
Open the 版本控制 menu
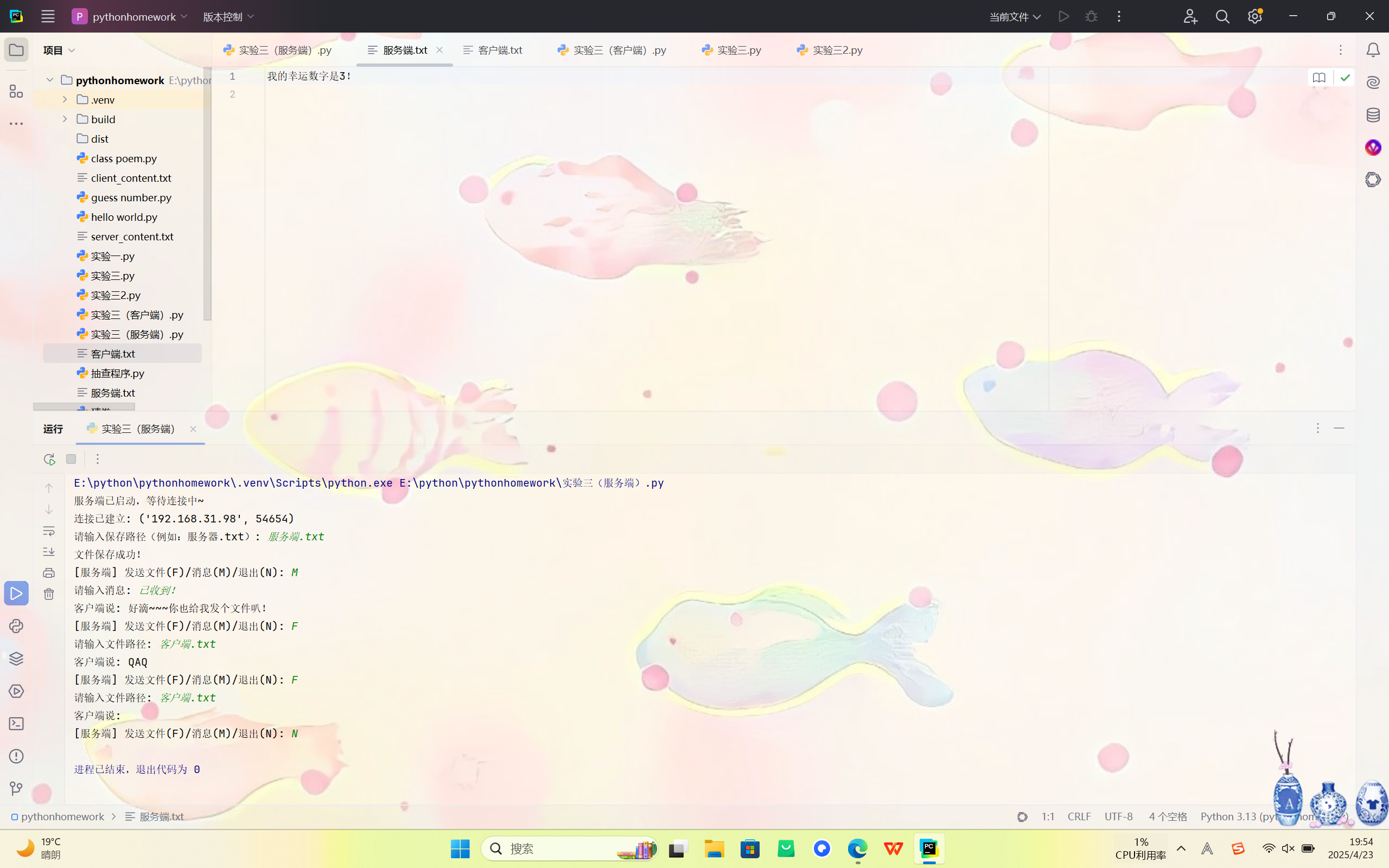(228, 17)
